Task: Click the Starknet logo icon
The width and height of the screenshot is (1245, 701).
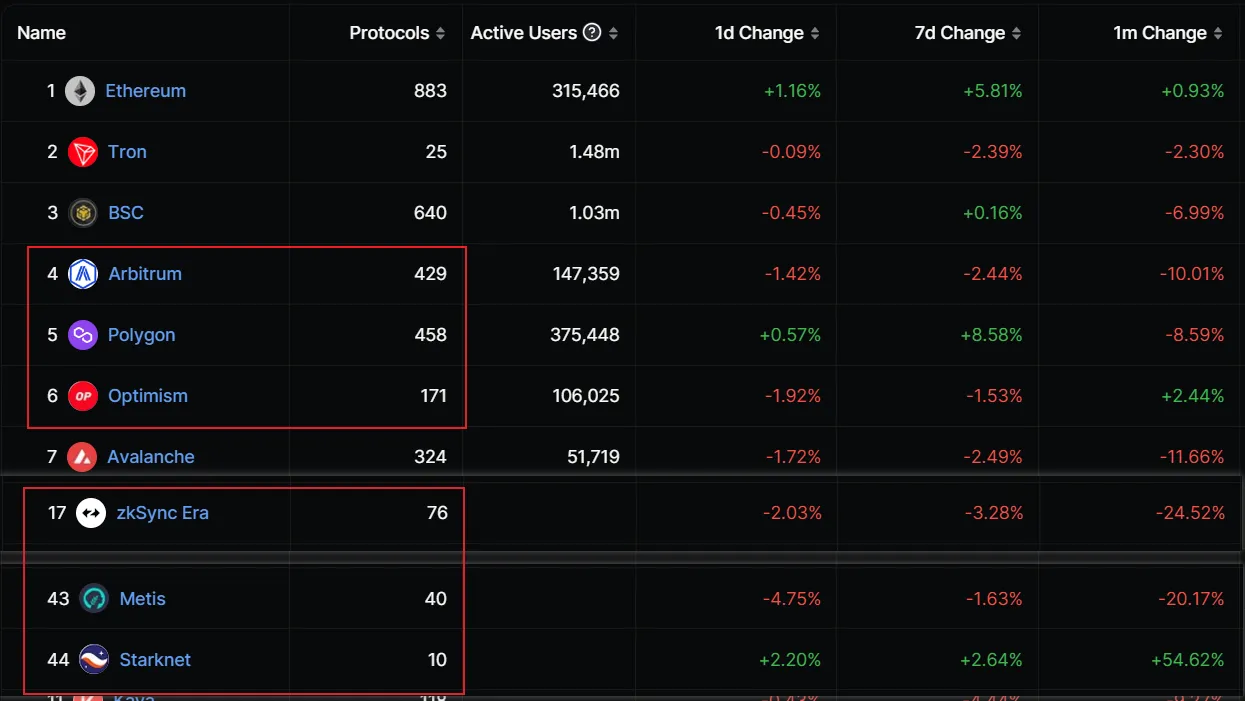Action: (x=94, y=660)
